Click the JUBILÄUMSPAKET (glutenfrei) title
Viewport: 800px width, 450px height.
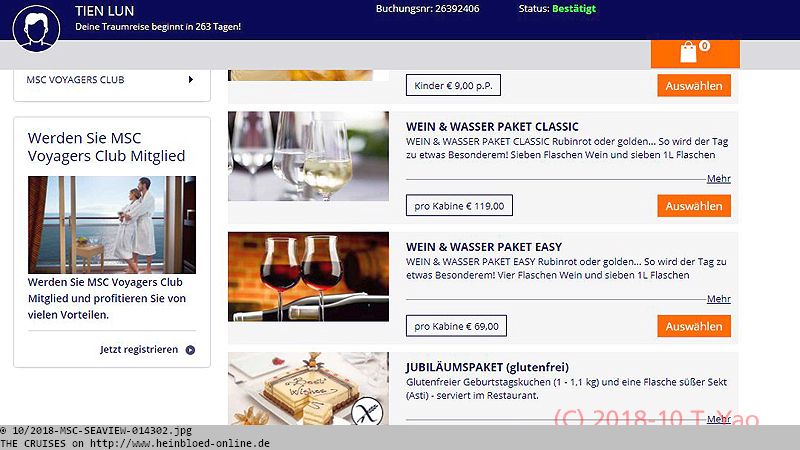pyautogui.click(x=487, y=367)
